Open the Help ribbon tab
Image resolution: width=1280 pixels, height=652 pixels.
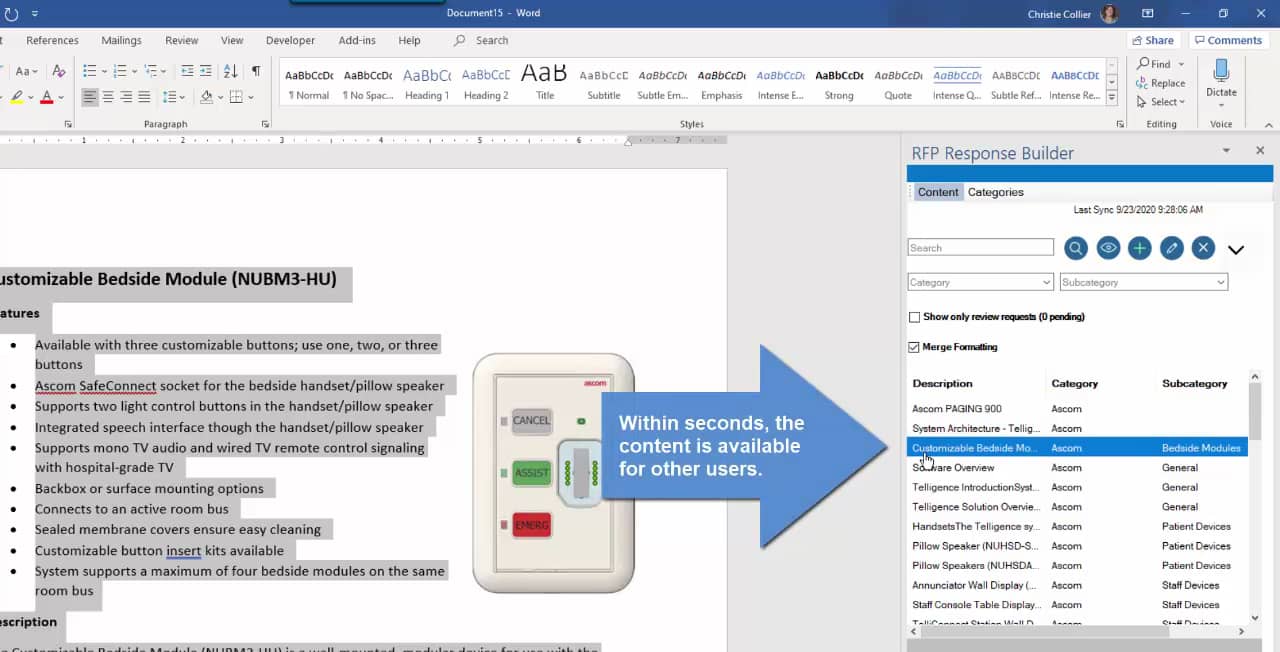coord(409,41)
